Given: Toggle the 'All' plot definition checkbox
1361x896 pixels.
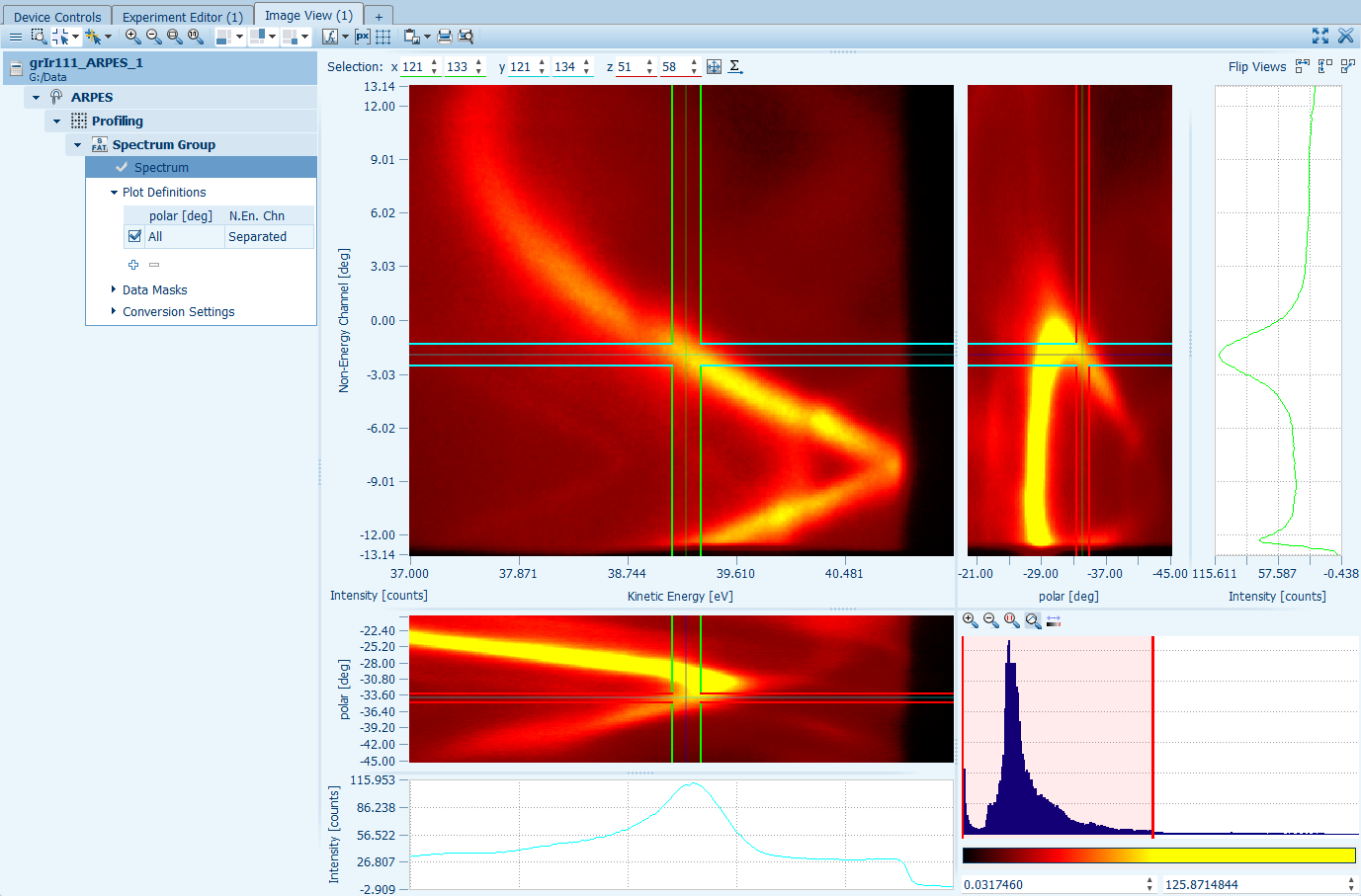Looking at the screenshot, I should [135, 236].
